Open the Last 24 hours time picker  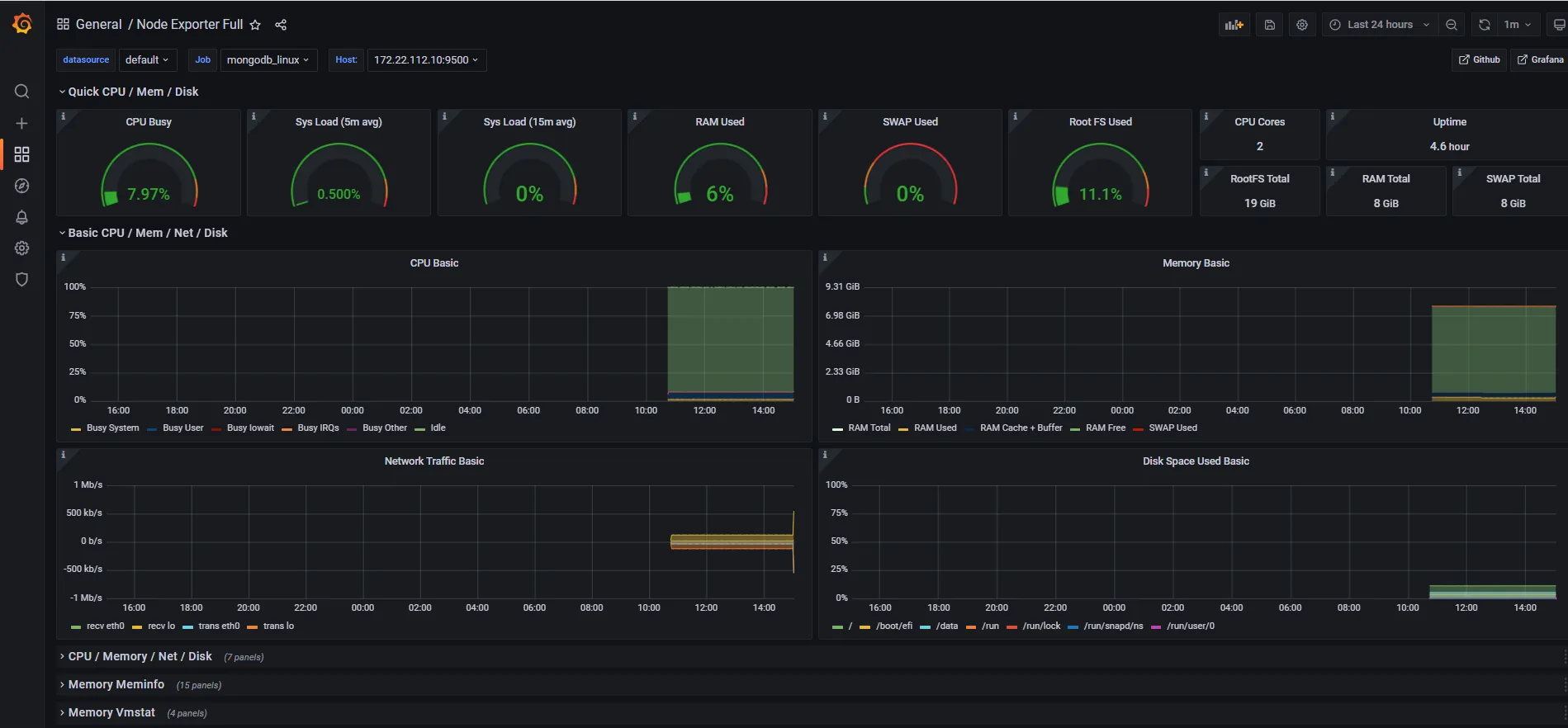tap(1380, 25)
